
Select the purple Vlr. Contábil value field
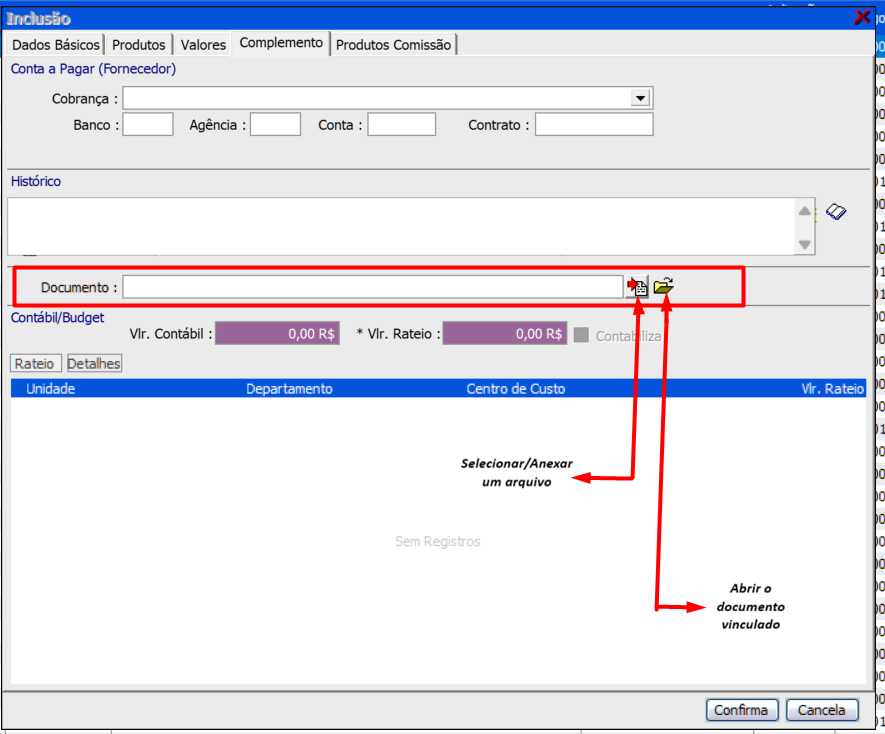(277, 334)
